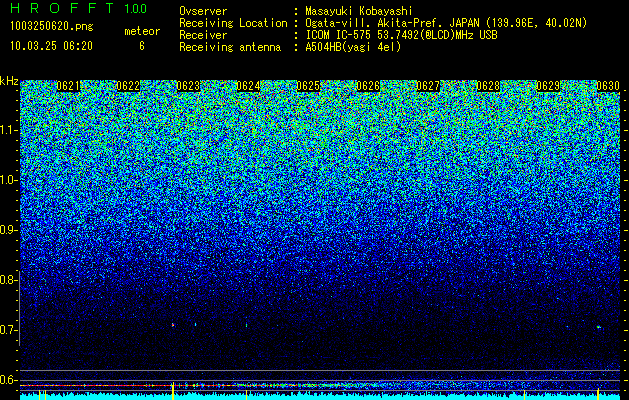Select the observer name Masayuki Kobayashi
Viewport: 629px width, 400px height.
click(359, 11)
